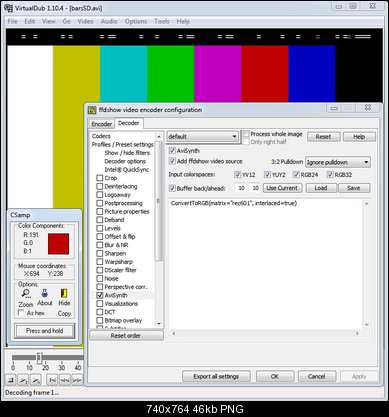Confirm with the OK button

(275, 376)
